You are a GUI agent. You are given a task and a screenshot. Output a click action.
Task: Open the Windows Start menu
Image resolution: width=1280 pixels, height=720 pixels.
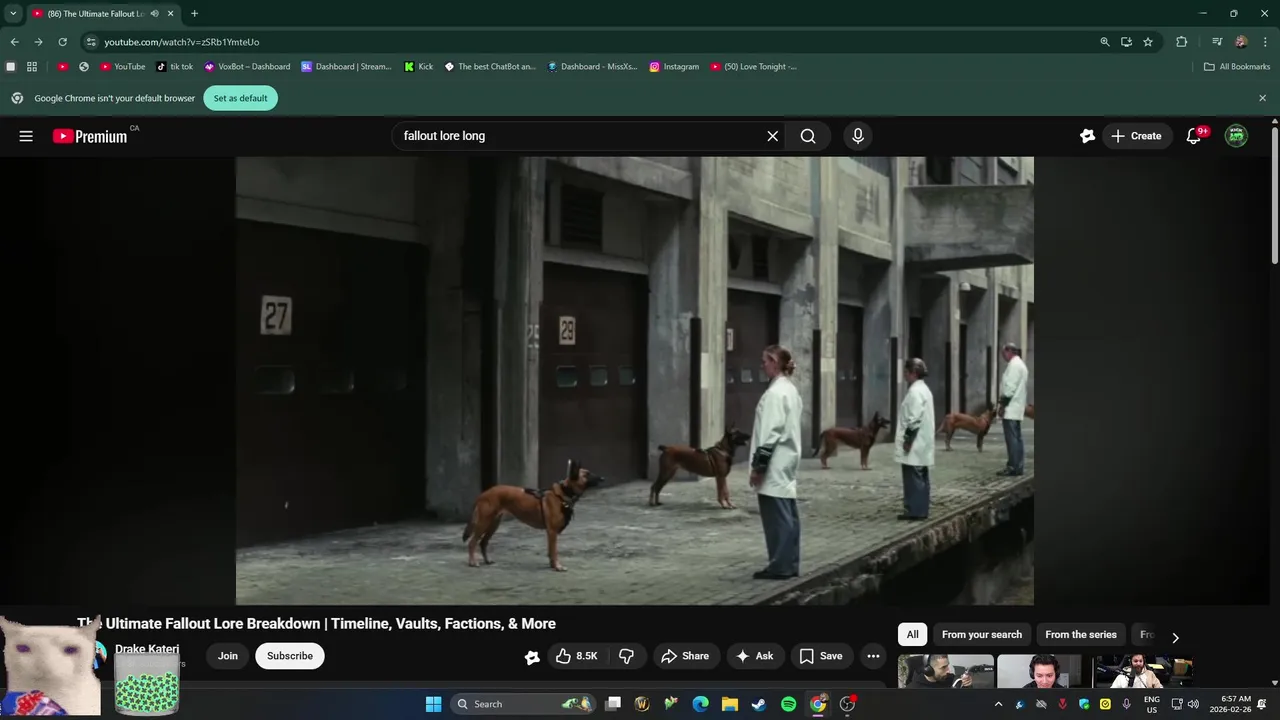click(433, 704)
